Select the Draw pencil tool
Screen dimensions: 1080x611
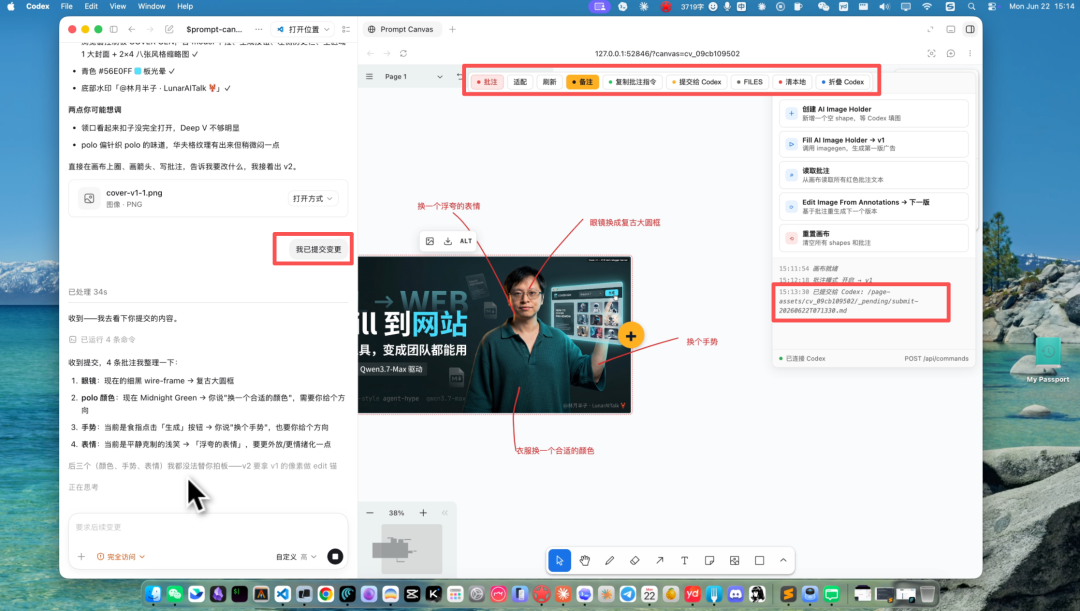pyautogui.click(x=610, y=561)
